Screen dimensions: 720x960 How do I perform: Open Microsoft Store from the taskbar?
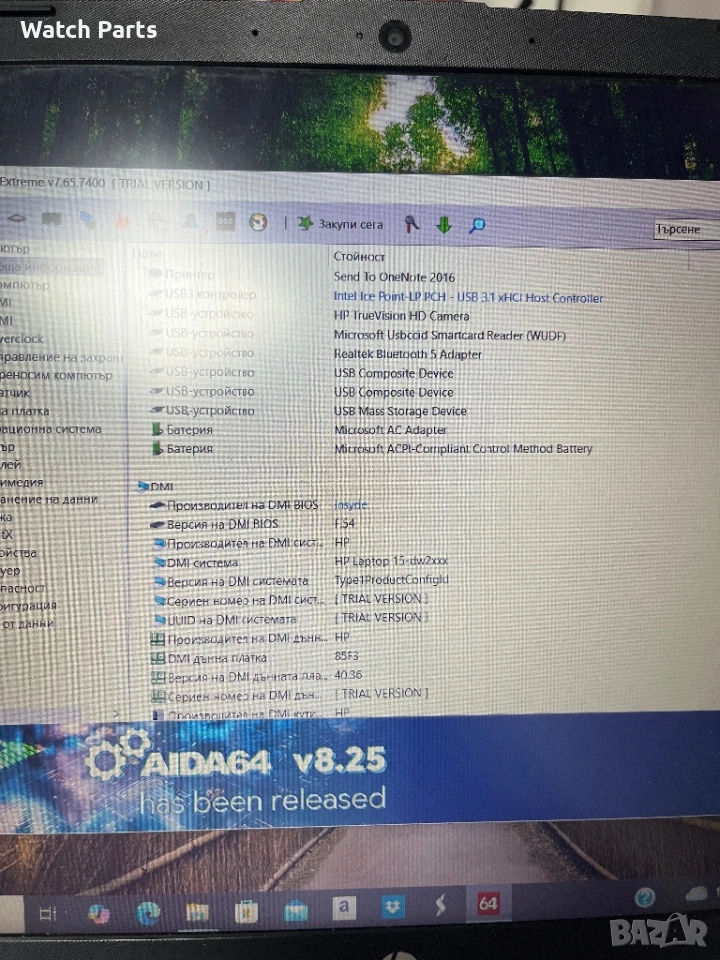pyautogui.click(x=246, y=912)
